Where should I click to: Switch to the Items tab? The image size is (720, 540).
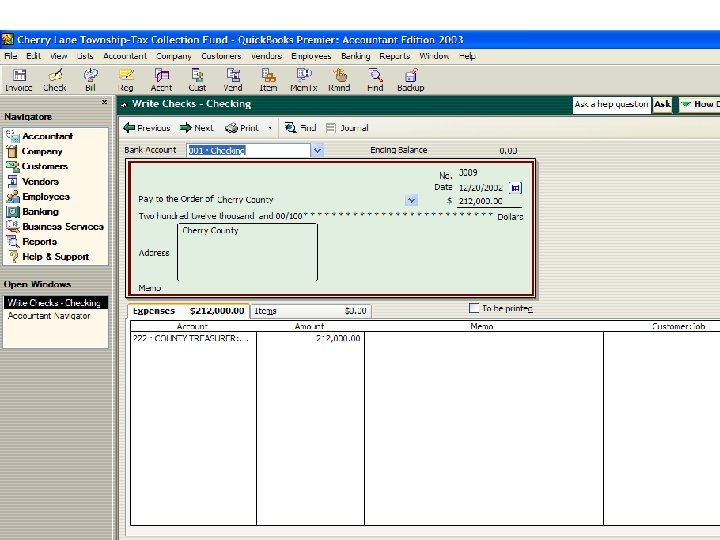click(x=310, y=311)
